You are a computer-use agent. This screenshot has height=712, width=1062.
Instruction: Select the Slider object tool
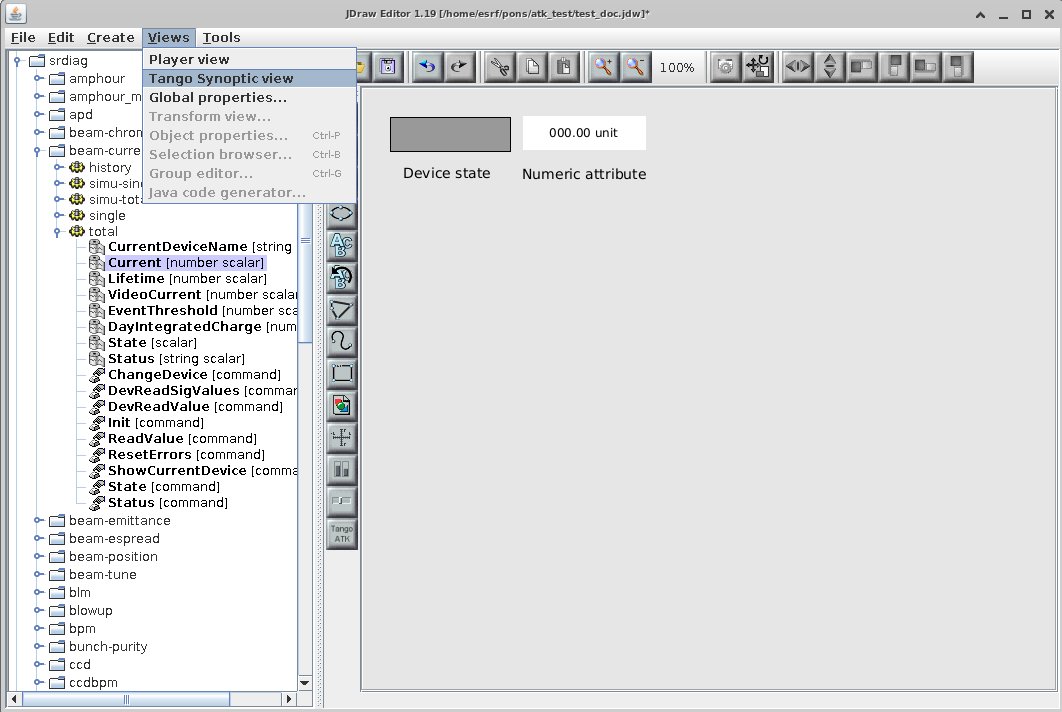click(341, 501)
